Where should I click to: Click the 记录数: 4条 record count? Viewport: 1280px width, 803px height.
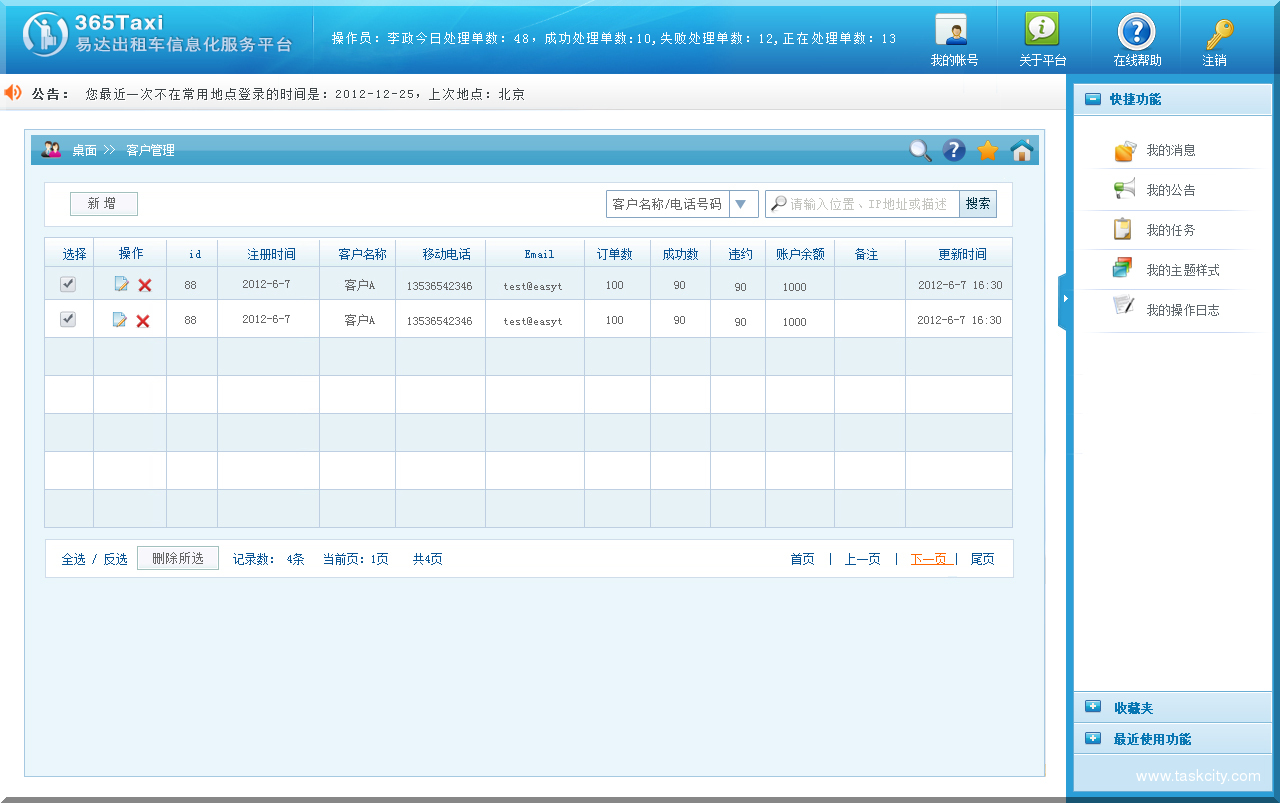[x=269, y=559]
